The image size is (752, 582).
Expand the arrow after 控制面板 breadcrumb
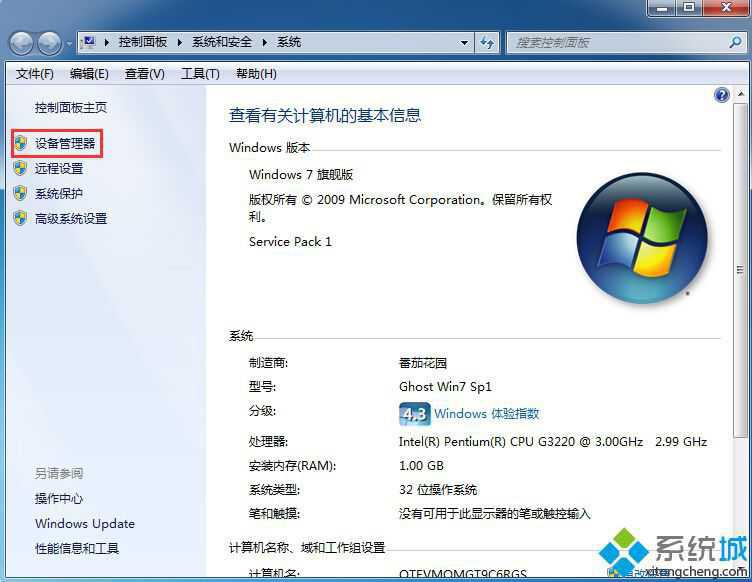(x=179, y=42)
